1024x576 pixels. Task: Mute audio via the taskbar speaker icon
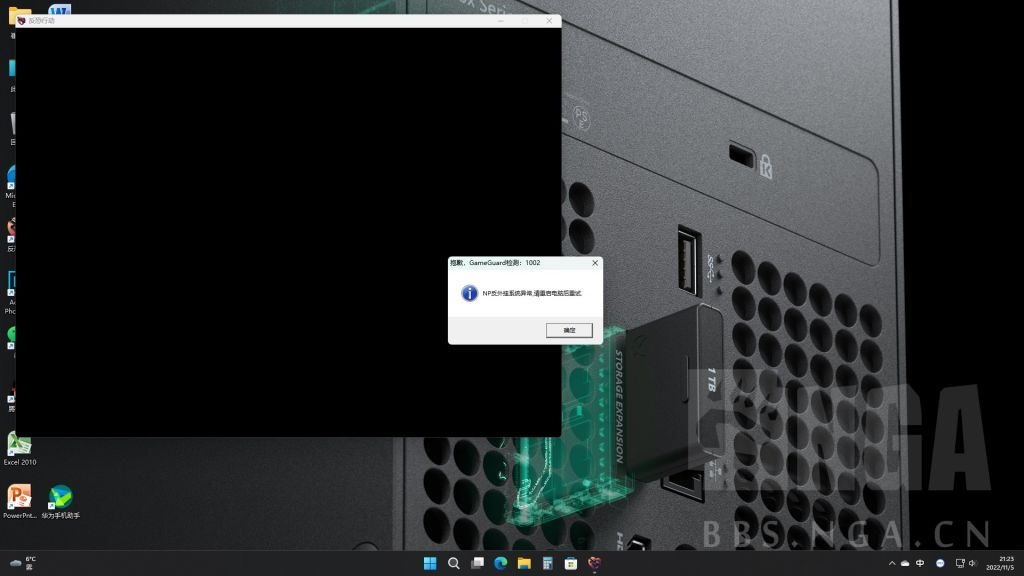974,564
